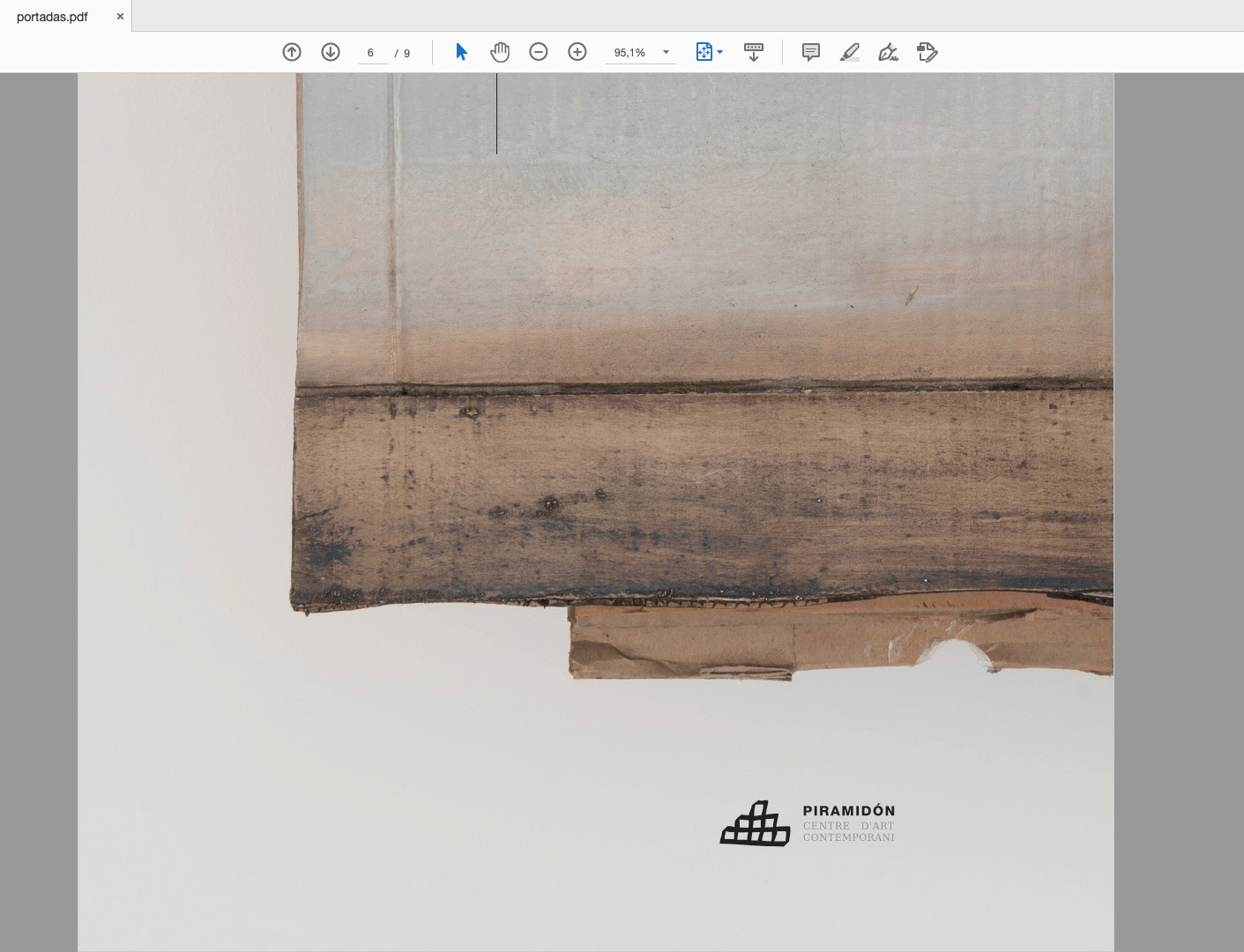The image size is (1244, 952).
Task: Open the page fit options dropdown arrow
Action: [x=720, y=52]
